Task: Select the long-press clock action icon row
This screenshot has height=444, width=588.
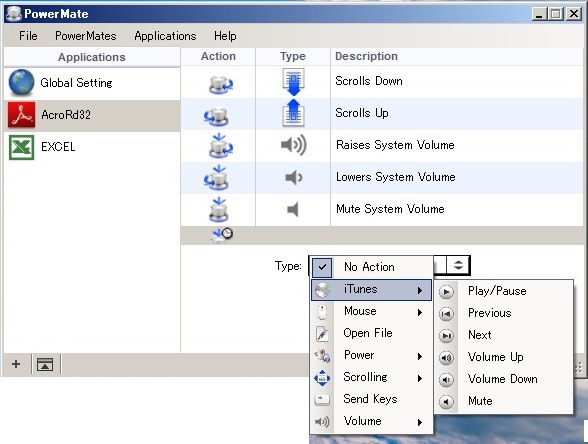Action: pos(382,235)
